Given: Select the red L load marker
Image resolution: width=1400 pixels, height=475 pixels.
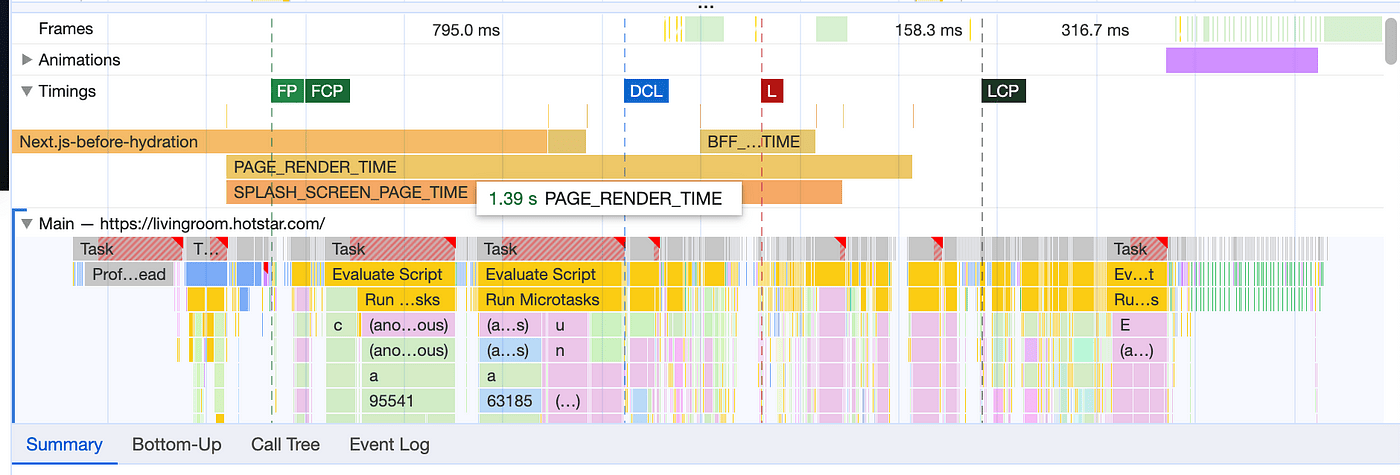Looking at the screenshot, I should 771,92.
